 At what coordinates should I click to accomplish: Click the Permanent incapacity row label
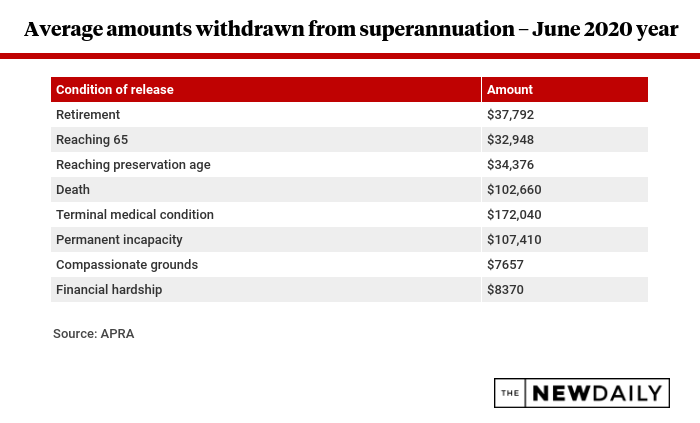pyautogui.click(x=119, y=240)
